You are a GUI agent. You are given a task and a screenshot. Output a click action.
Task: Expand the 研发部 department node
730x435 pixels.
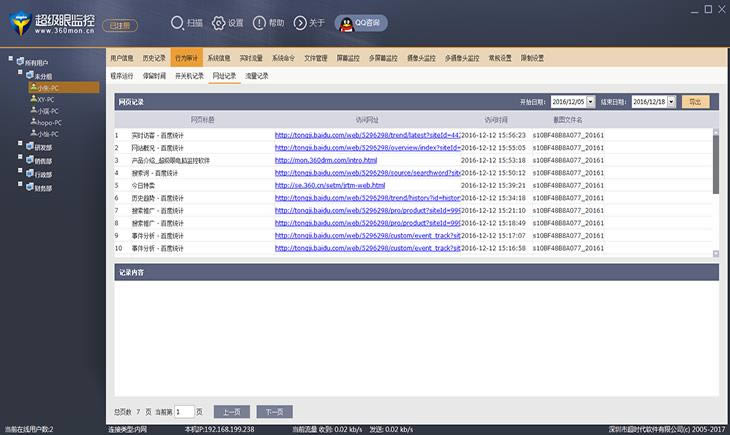[20, 143]
